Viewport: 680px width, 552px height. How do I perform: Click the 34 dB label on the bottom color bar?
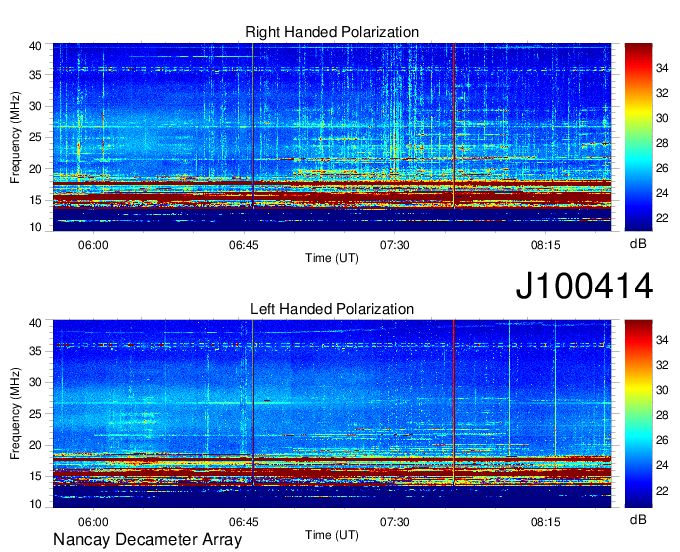pos(662,340)
